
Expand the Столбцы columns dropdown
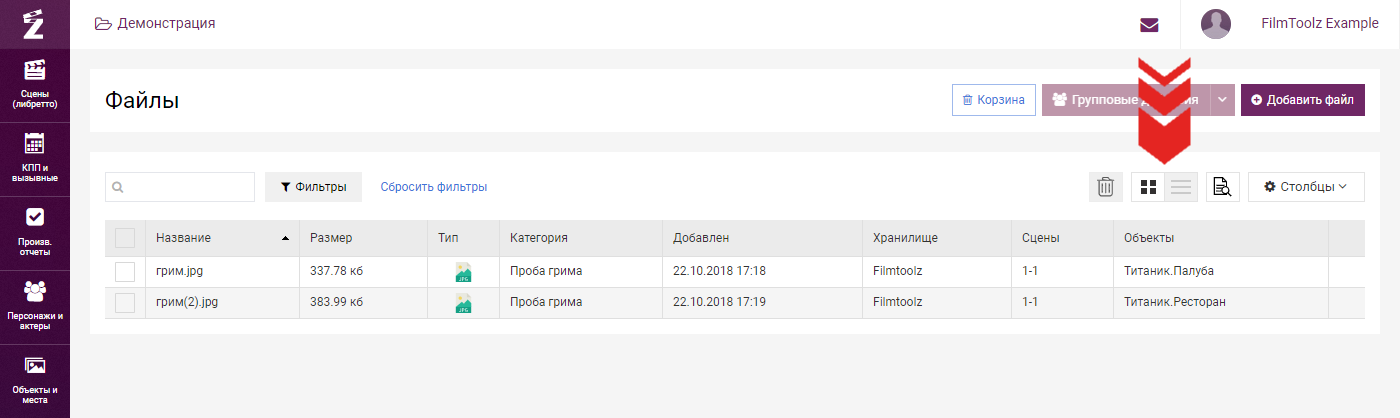click(1306, 187)
